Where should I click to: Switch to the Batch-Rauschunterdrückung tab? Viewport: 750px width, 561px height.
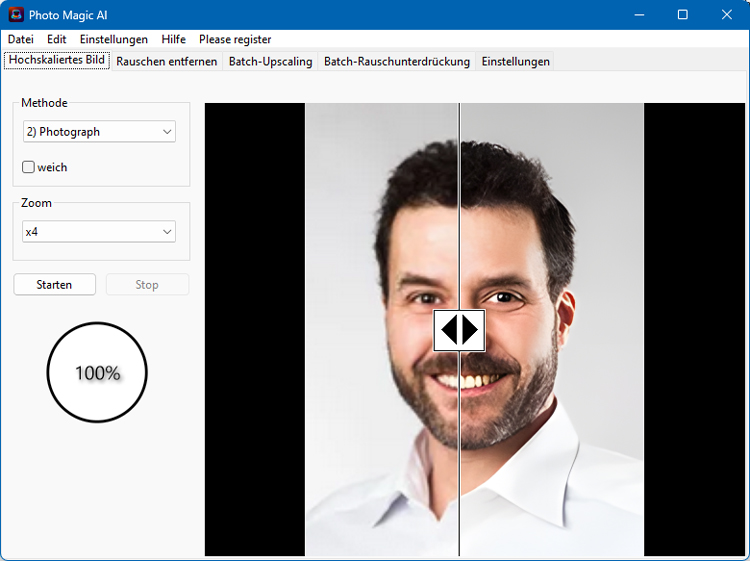point(397,62)
